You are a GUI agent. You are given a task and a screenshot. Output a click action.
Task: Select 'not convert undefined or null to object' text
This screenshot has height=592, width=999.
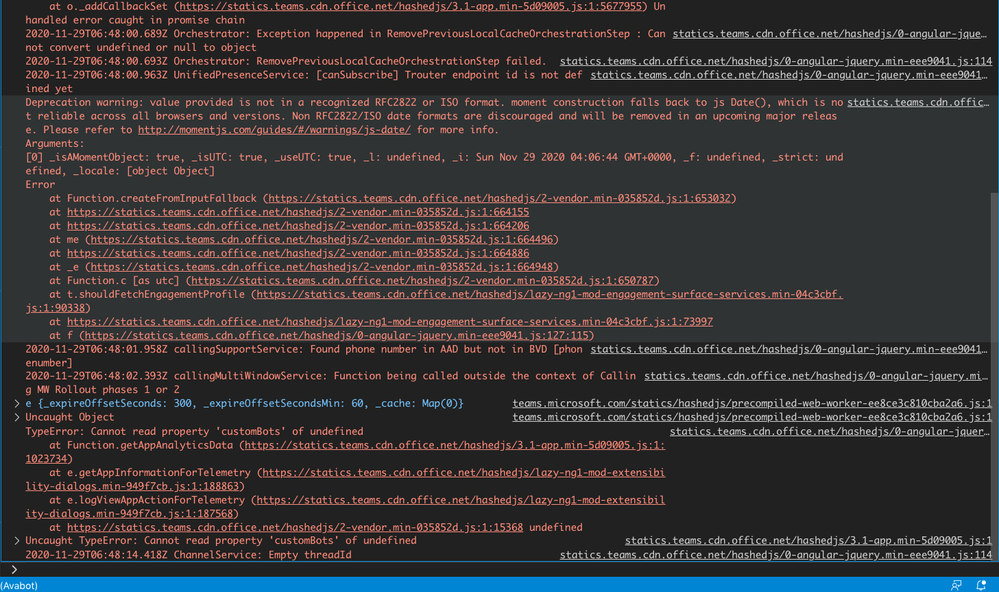[141, 48]
